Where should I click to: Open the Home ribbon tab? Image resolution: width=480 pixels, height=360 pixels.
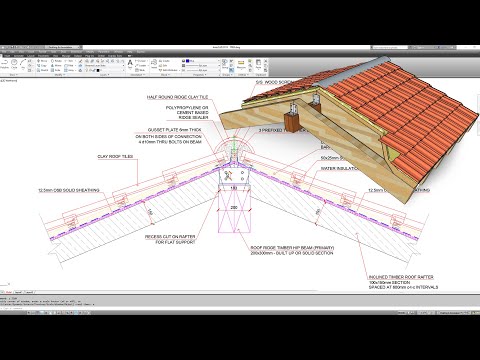[7, 56]
